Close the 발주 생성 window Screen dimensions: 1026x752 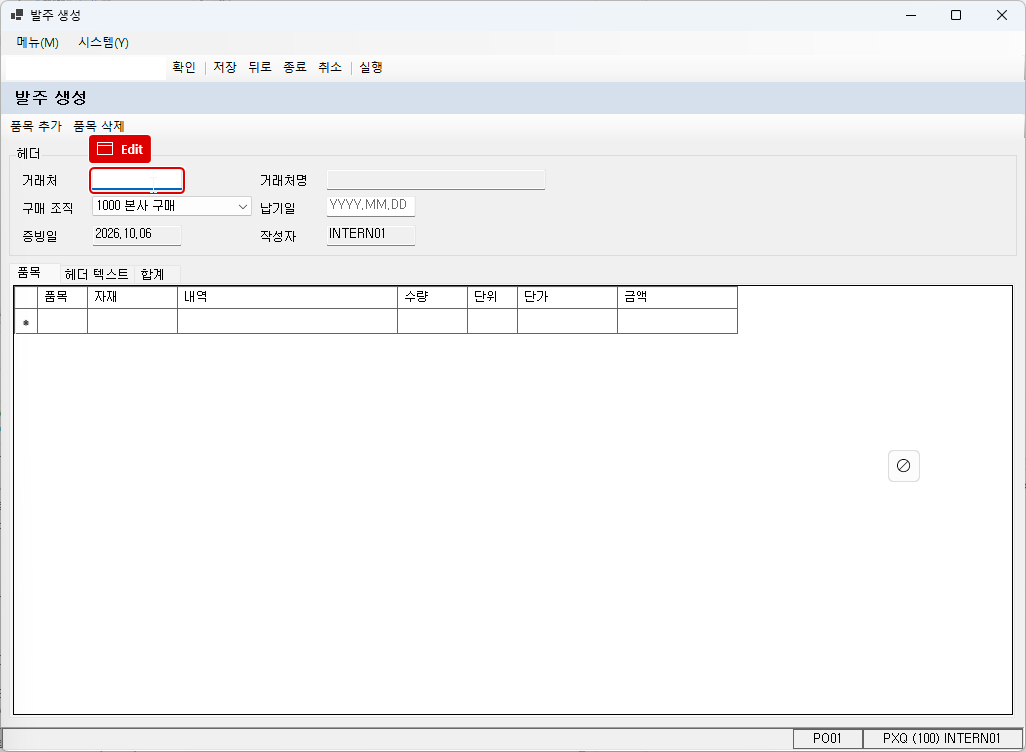pyautogui.click(x=1002, y=15)
